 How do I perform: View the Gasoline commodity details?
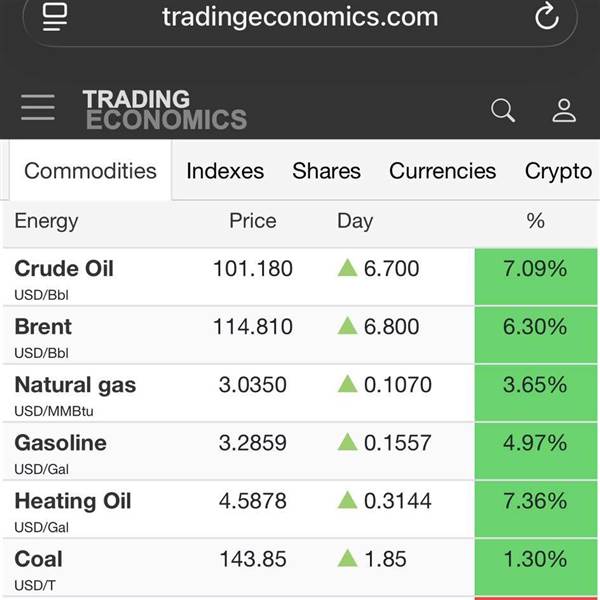click(60, 443)
